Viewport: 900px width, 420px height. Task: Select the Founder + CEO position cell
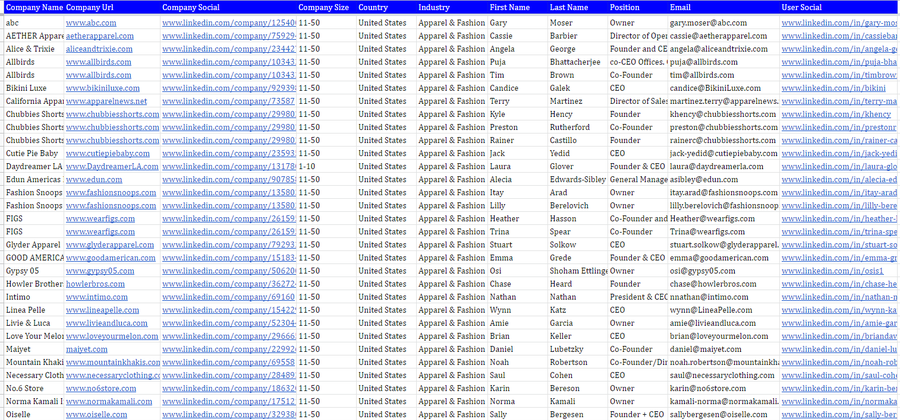(638, 415)
